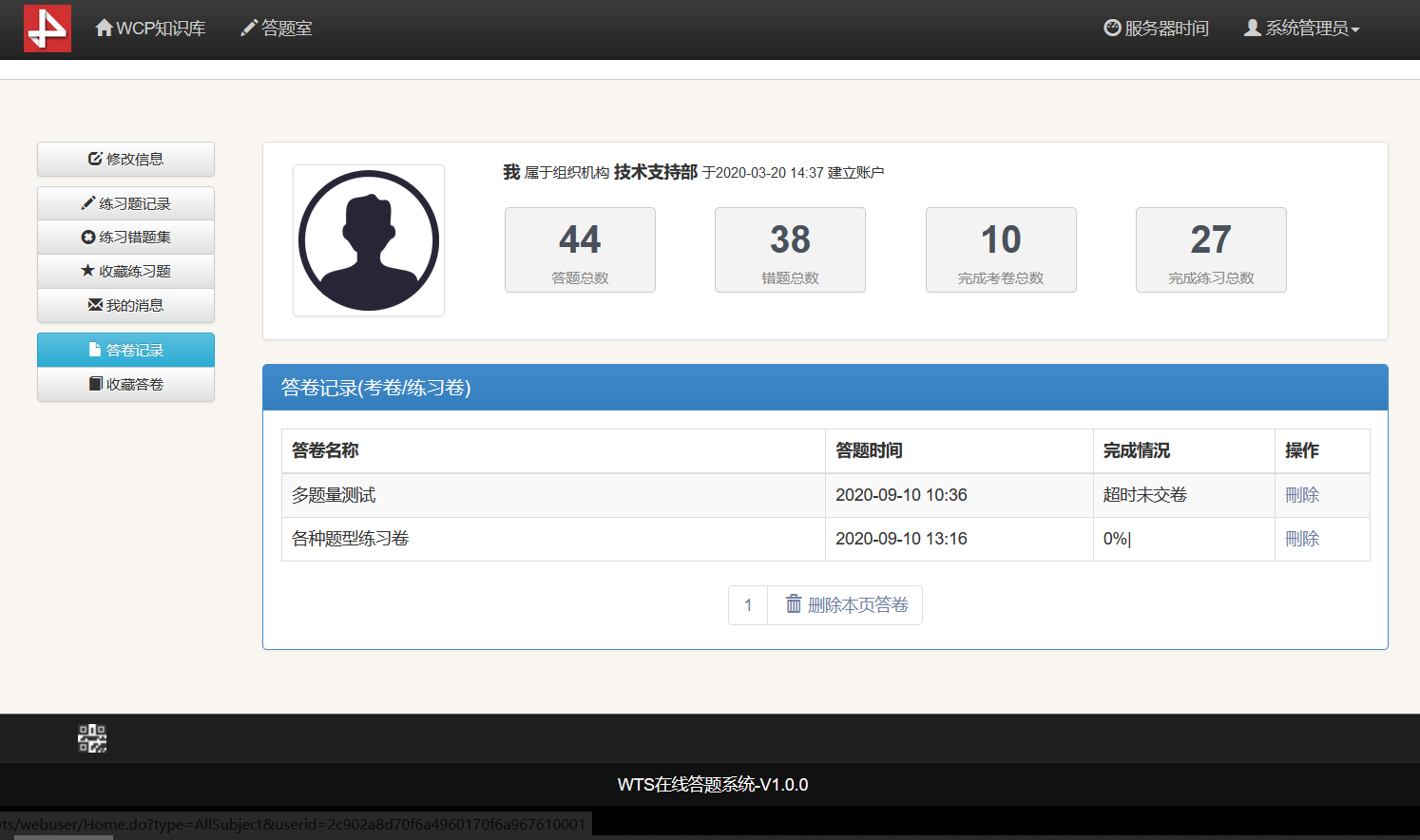Image resolution: width=1420 pixels, height=840 pixels.
Task: Open 收藏答卷 in the sidebar
Action: click(125, 385)
